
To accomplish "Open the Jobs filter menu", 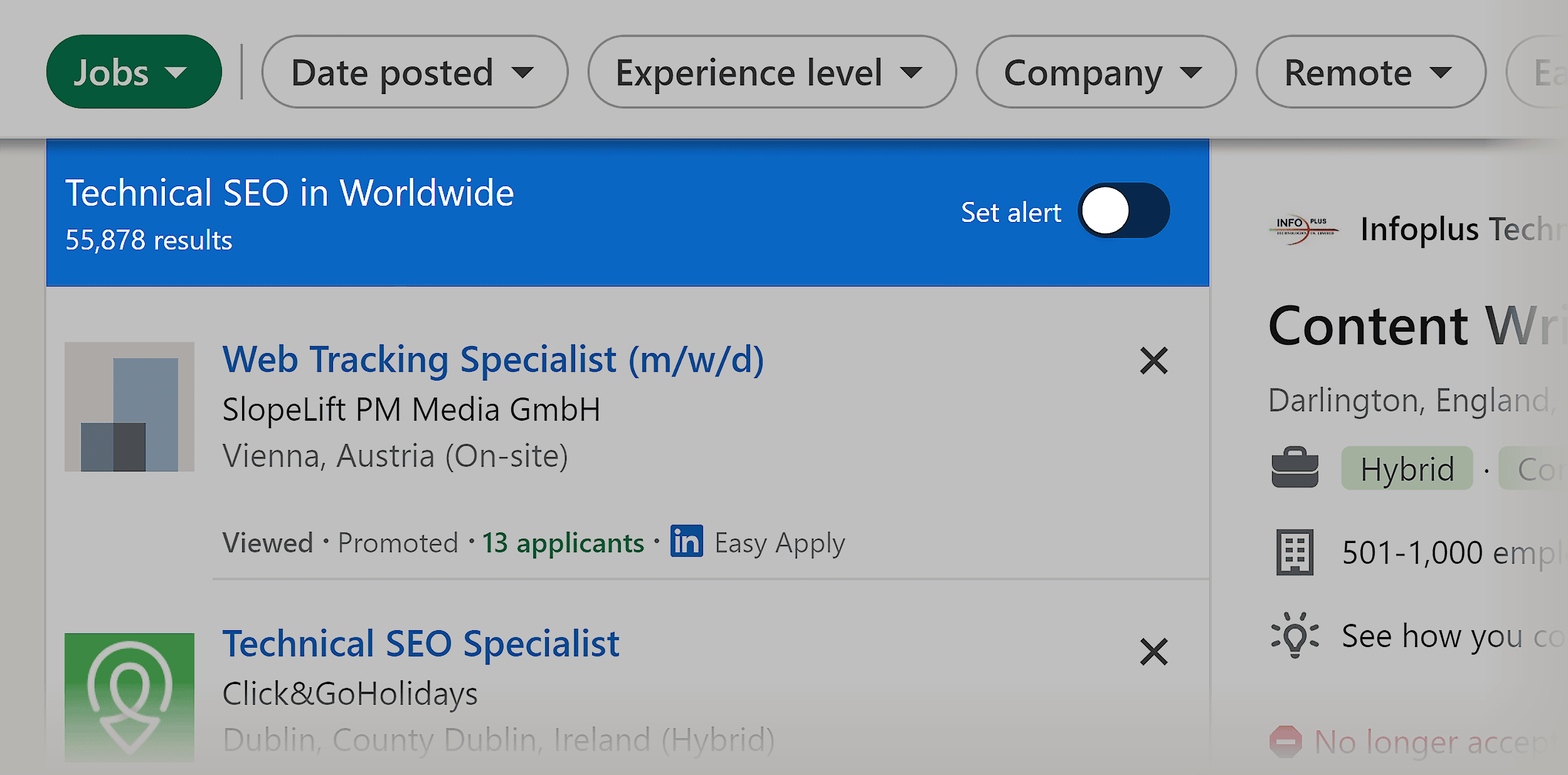I will [x=133, y=71].
